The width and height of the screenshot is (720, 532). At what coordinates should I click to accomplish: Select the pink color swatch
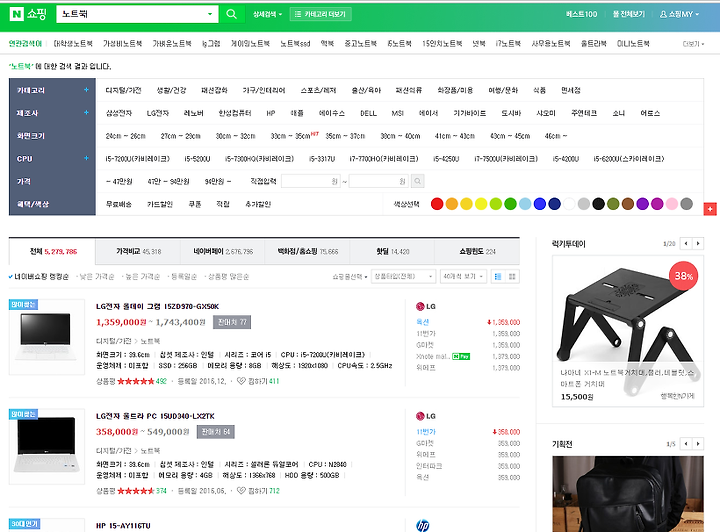(672, 204)
